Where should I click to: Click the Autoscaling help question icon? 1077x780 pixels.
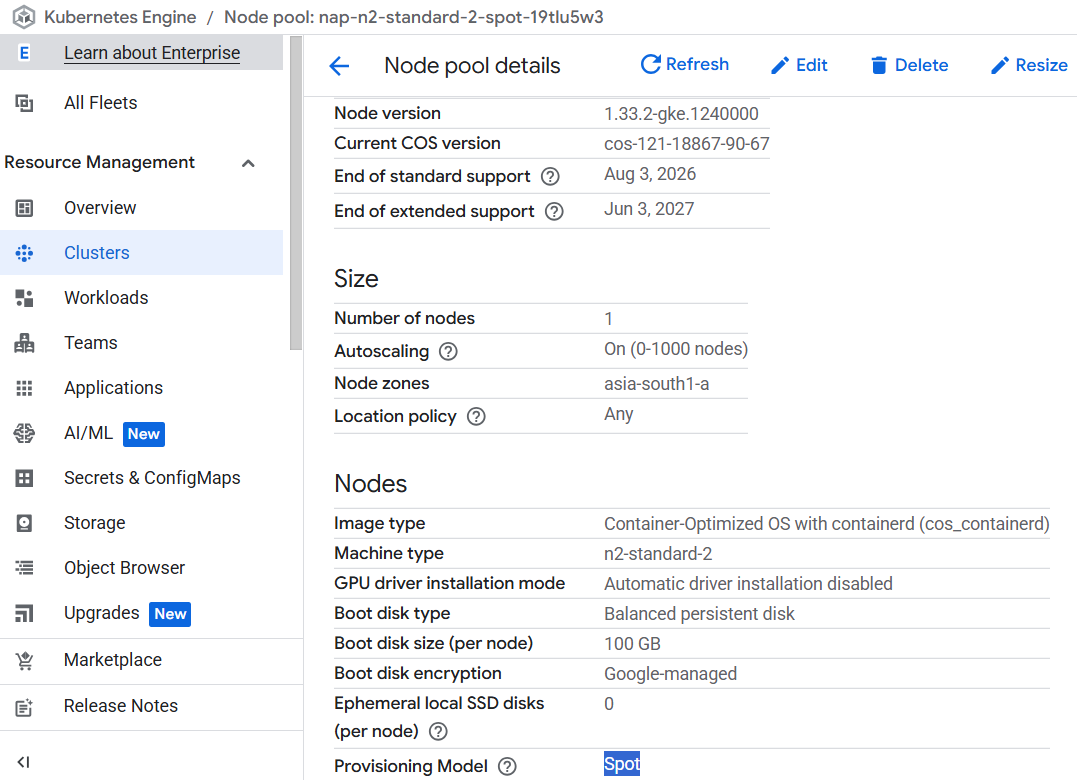point(448,352)
